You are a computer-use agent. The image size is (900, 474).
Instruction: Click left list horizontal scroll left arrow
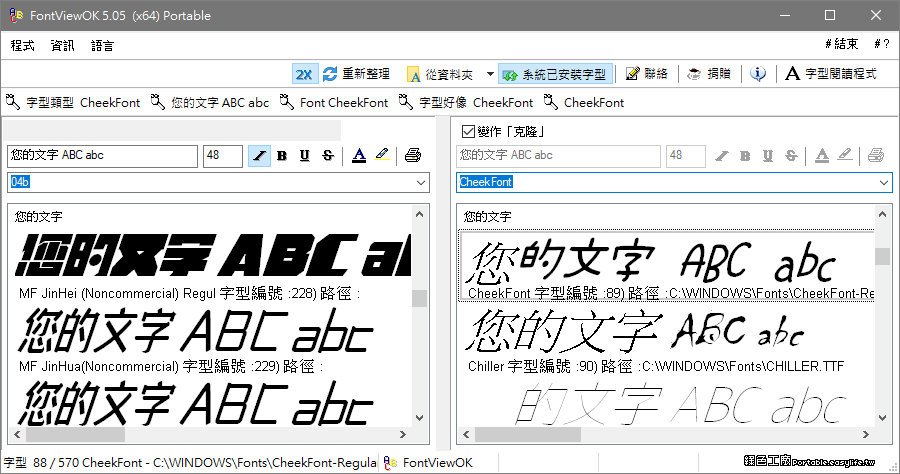click(17, 434)
